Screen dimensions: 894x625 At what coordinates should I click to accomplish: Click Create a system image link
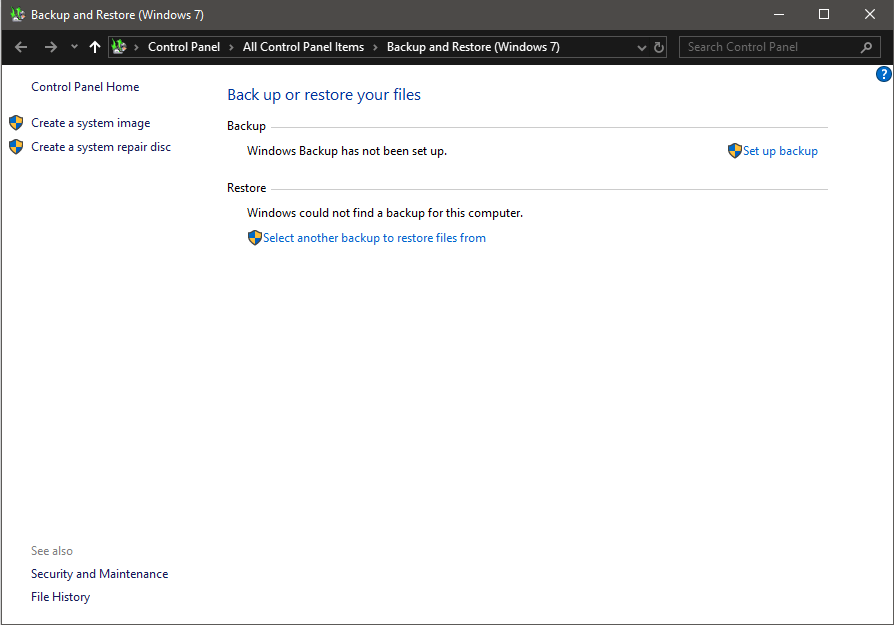click(x=91, y=123)
